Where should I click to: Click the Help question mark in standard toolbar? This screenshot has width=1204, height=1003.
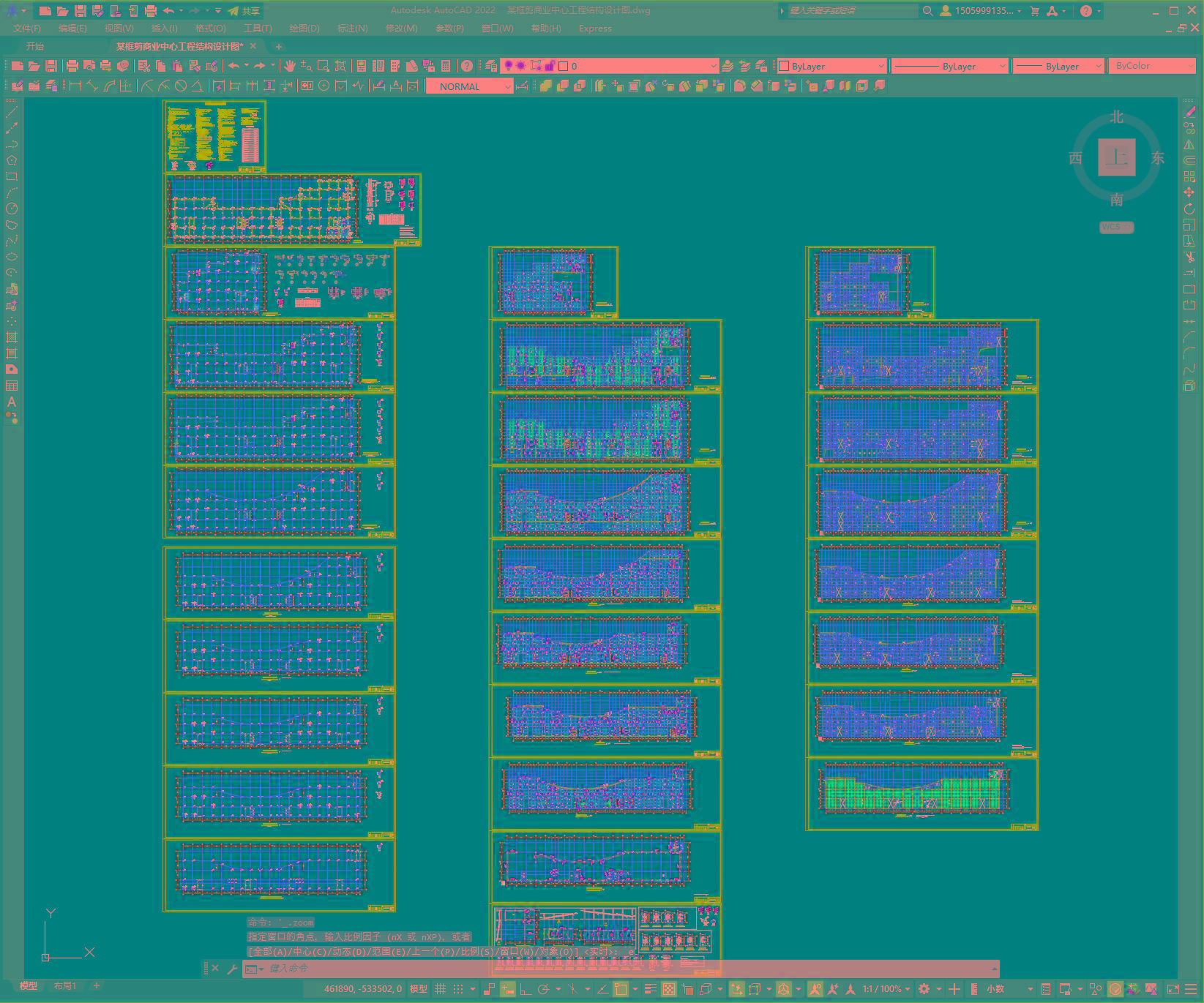[467, 66]
